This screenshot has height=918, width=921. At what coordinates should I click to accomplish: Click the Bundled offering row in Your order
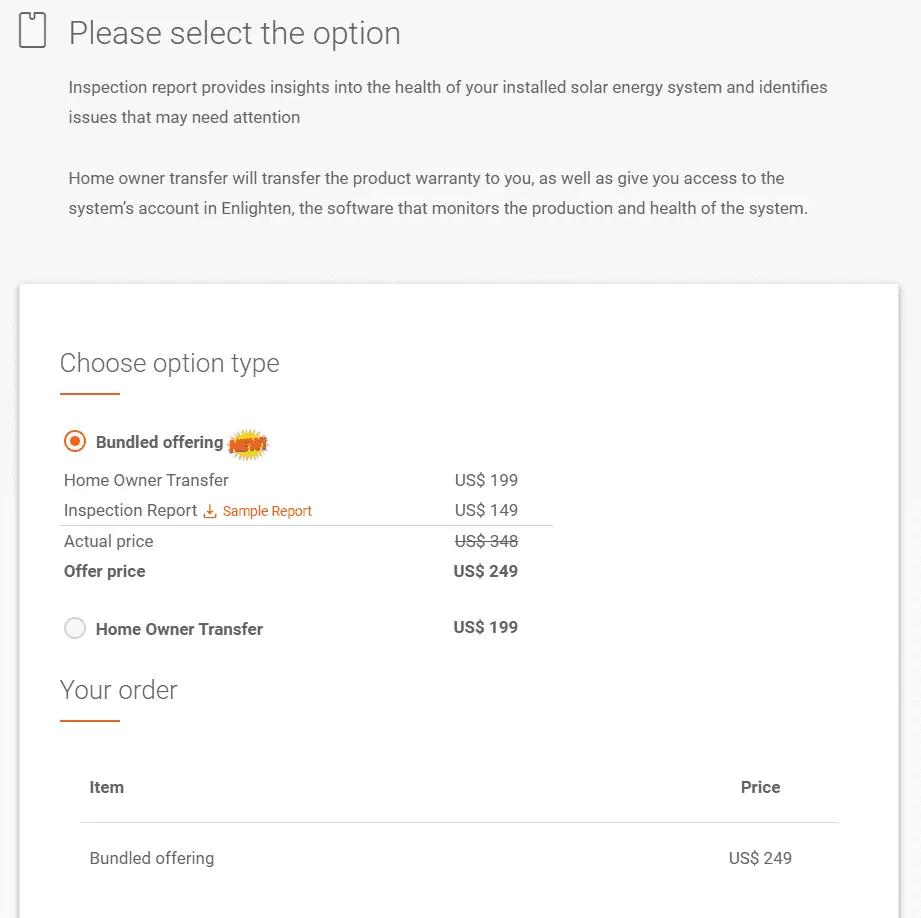point(152,858)
